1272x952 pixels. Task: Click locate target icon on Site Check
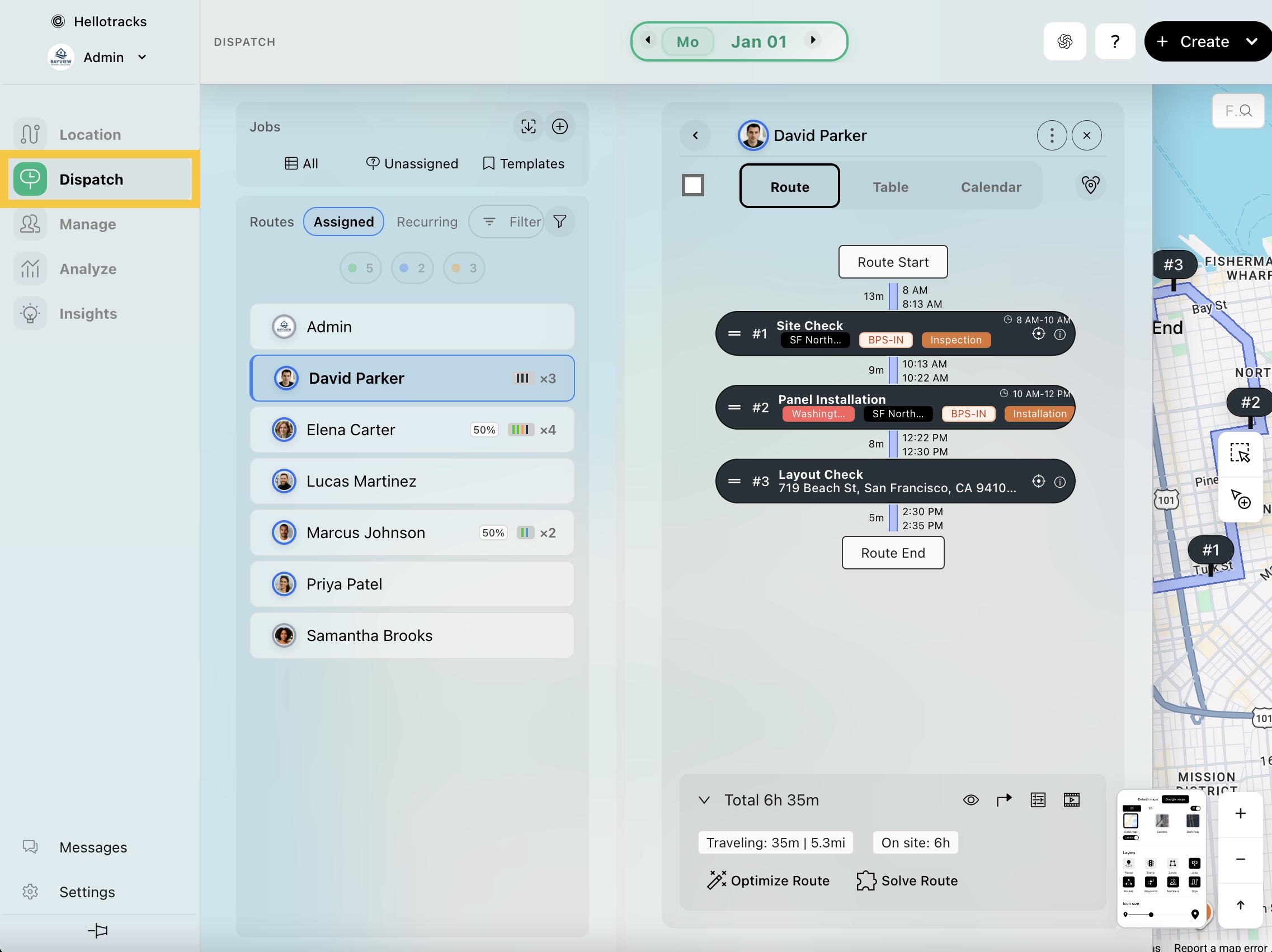(1038, 334)
